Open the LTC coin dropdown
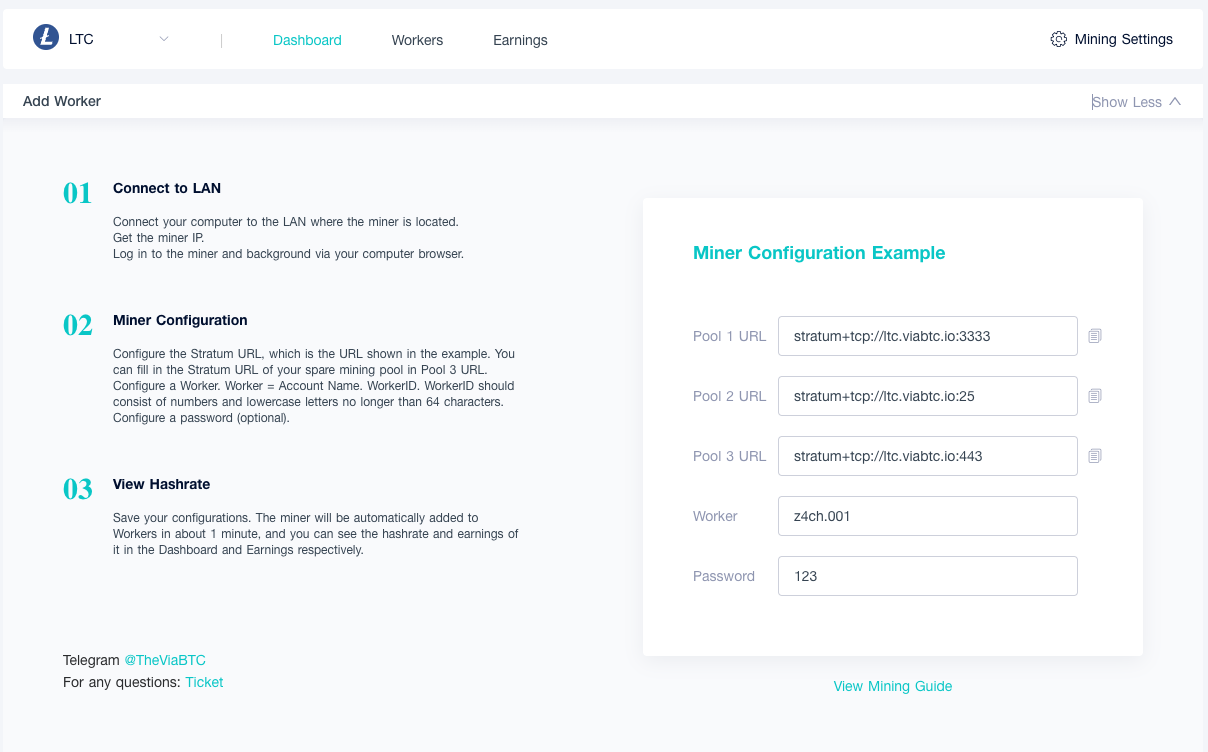 164,39
